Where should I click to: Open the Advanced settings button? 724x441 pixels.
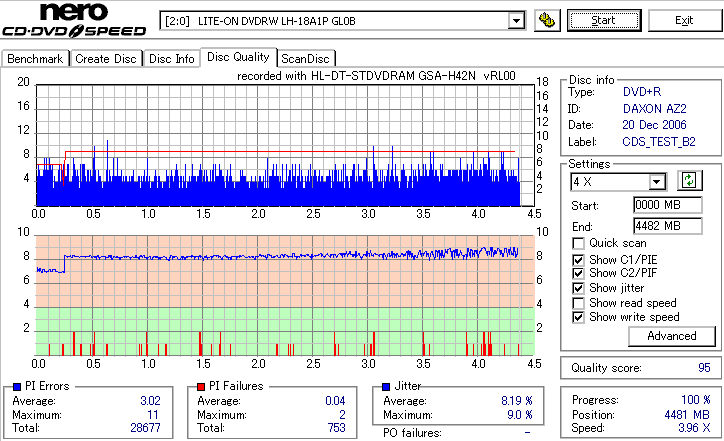[x=671, y=336]
